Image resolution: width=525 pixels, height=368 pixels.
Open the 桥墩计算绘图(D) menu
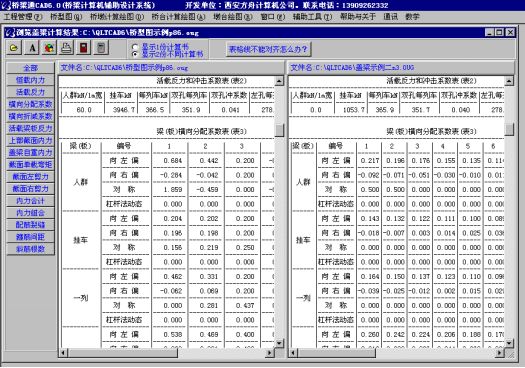pos(117,16)
